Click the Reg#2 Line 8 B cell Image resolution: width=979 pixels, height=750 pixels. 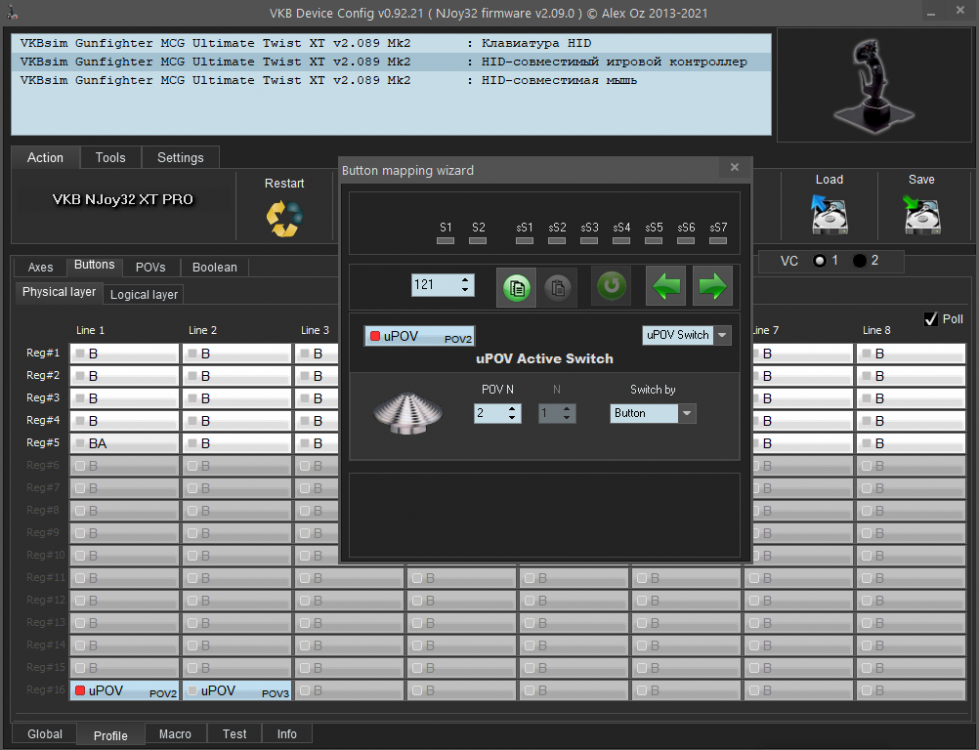(911, 376)
